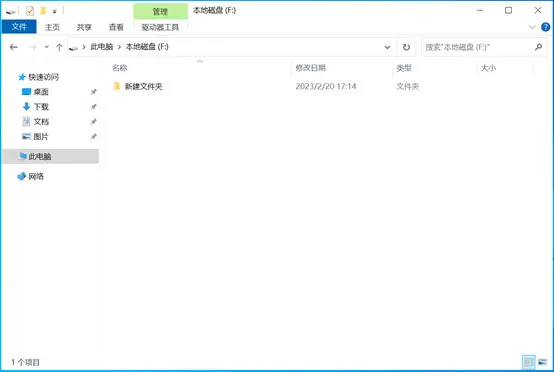Open 文档 in the navigation pane
Screen dimensions: 554x372
[x=41, y=122]
